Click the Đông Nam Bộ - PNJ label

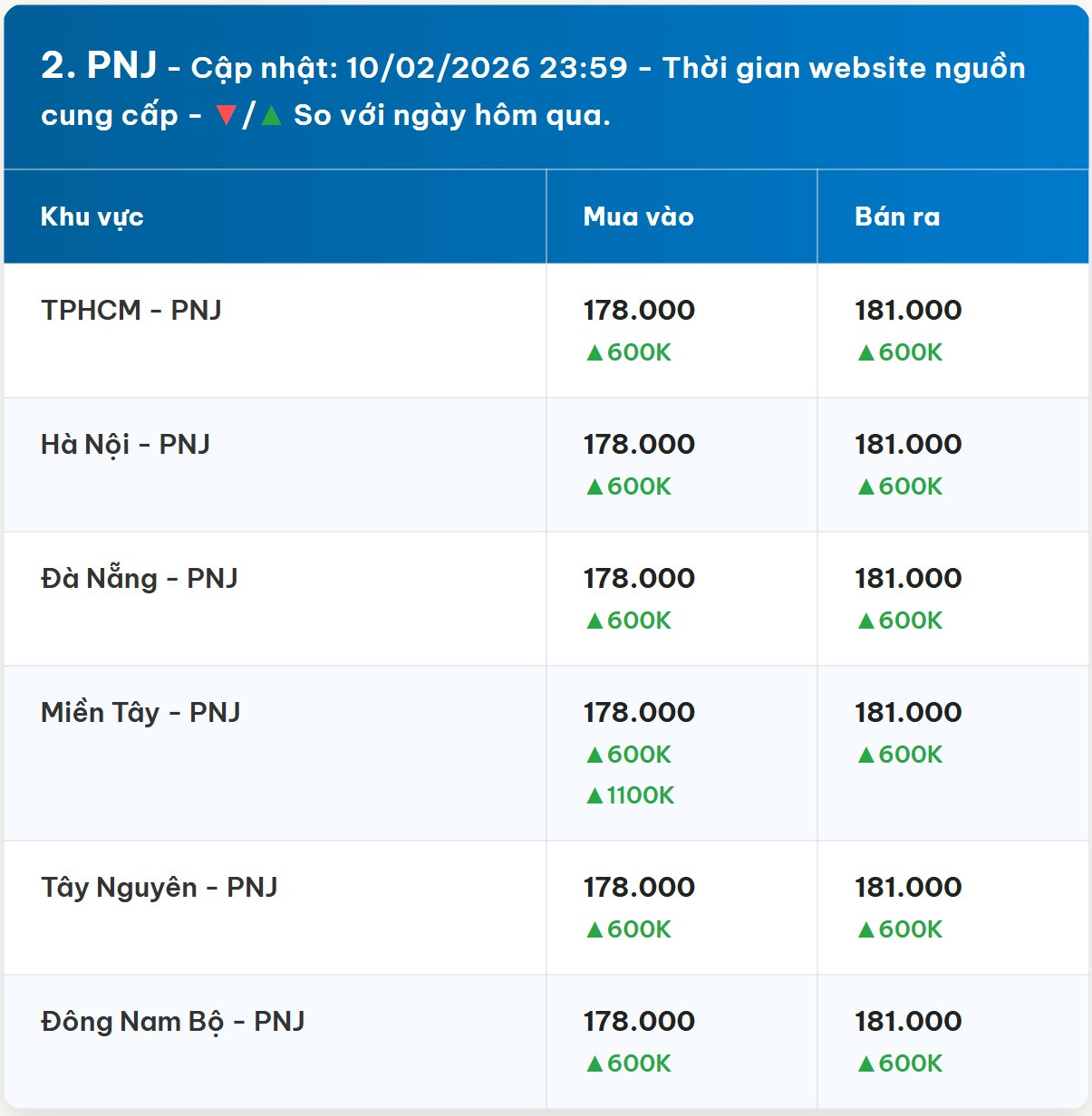[x=172, y=1021]
